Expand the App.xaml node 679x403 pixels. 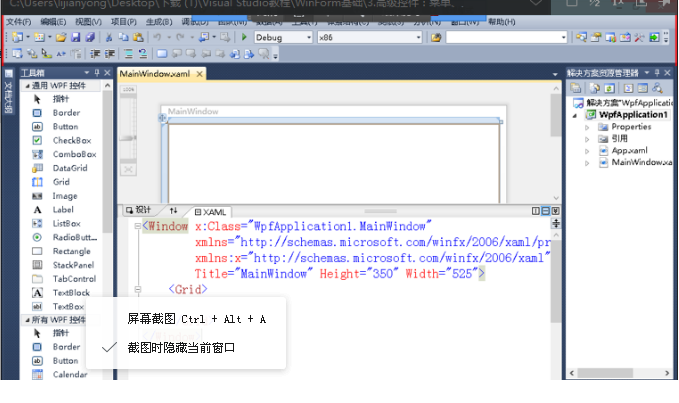(587, 151)
